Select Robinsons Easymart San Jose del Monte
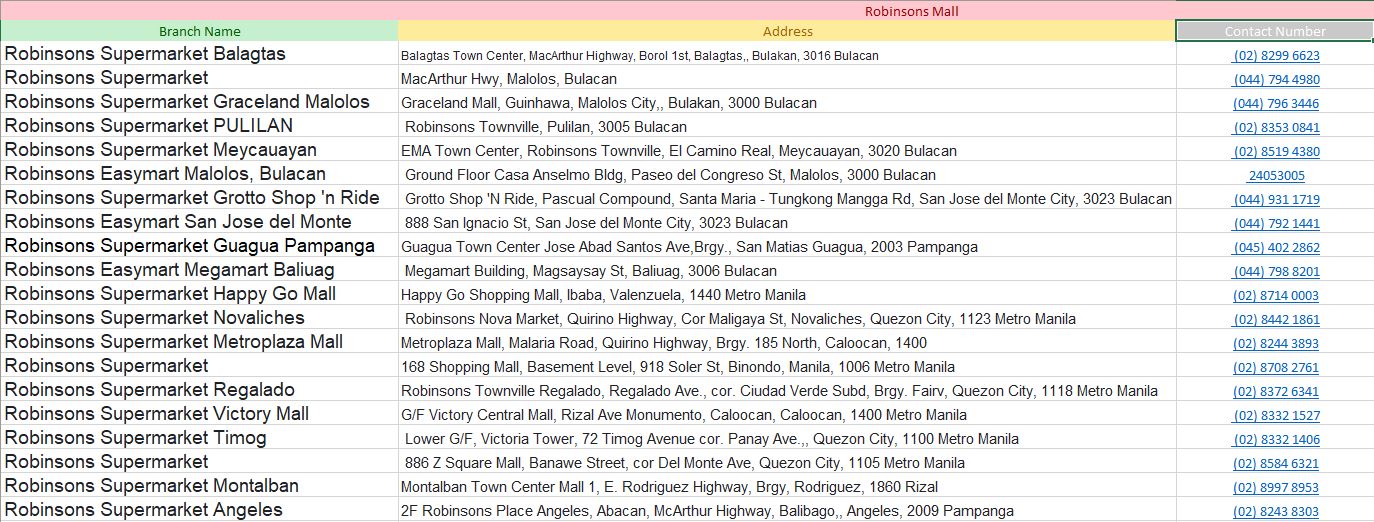1374x522 pixels. pyautogui.click(x=199, y=222)
